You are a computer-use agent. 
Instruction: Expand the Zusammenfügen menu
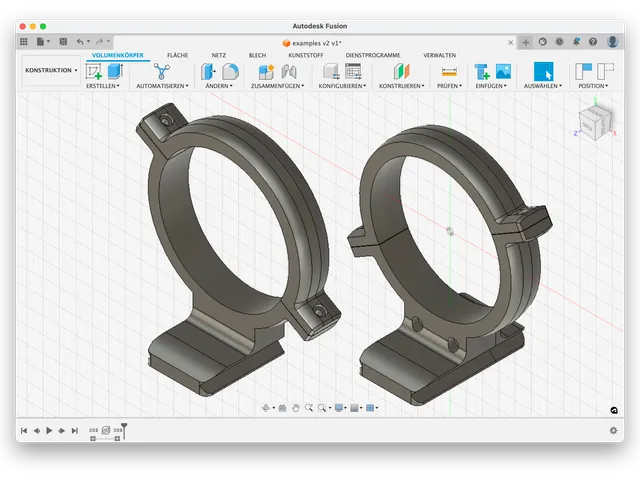pyautogui.click(x=278, y=86)
